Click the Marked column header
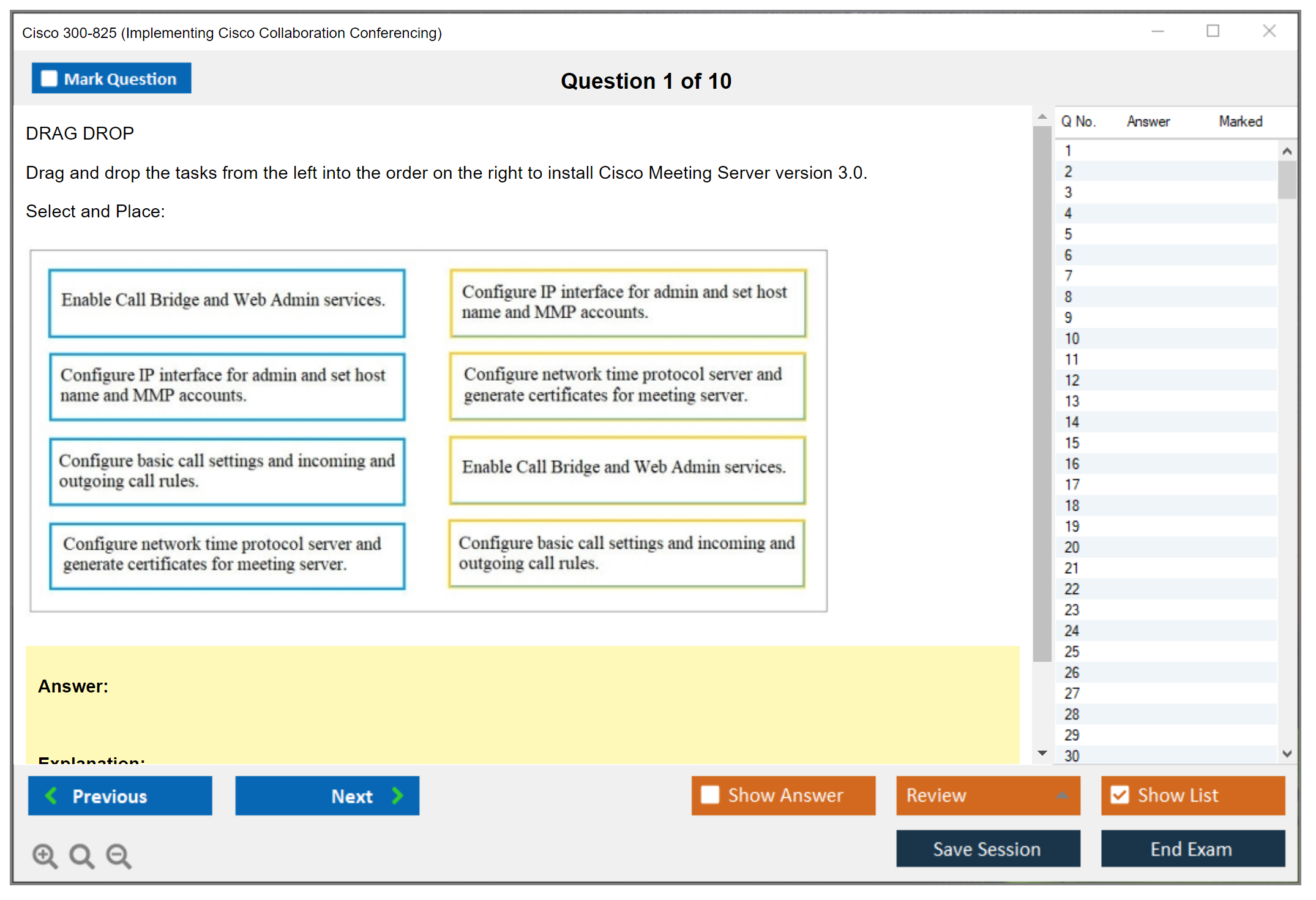Image resolution: width=1316 pixels, height=900 pixels. coord(1240,121)
